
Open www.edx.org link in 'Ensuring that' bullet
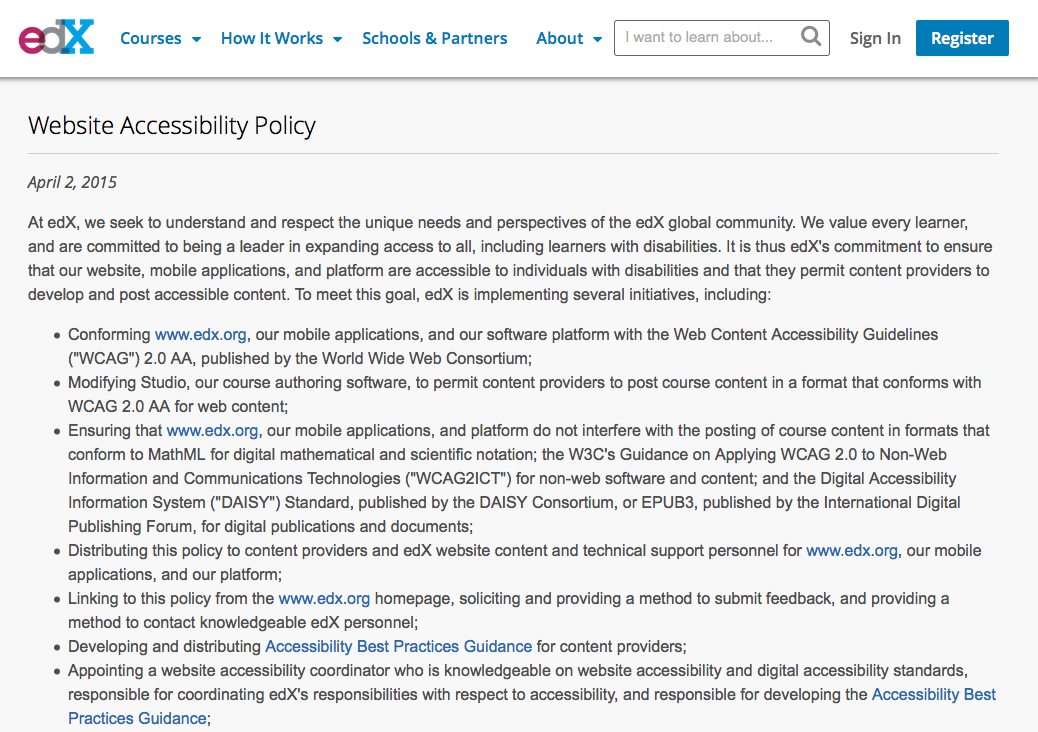pos(212,431)
